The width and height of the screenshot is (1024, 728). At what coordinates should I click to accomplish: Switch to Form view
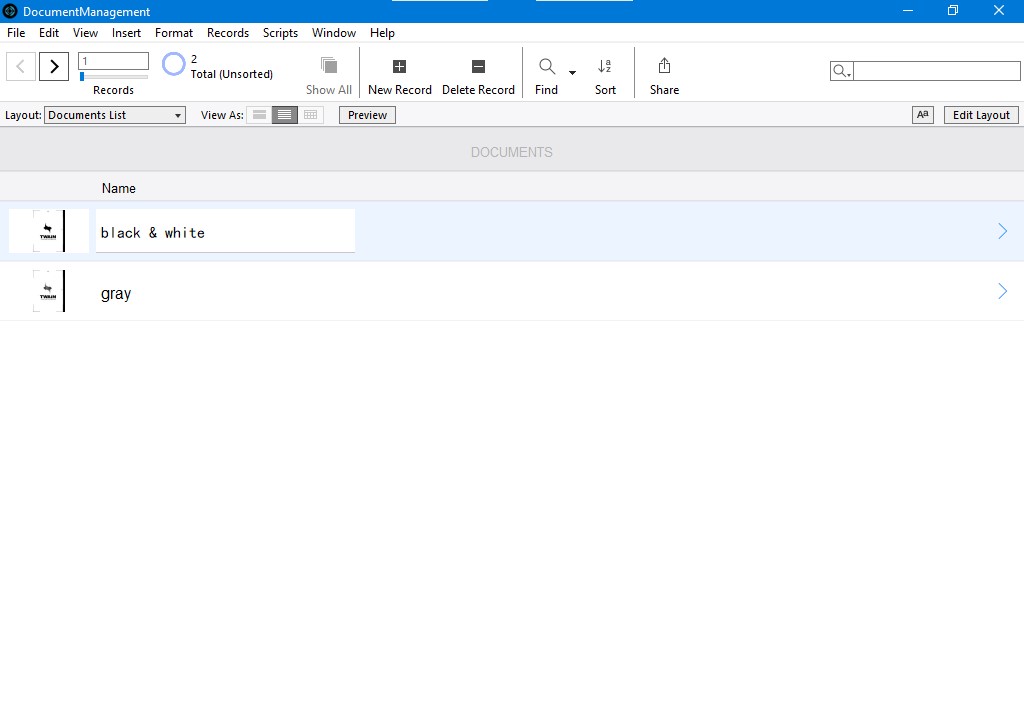pyautogui.click(x=259, y=115)
